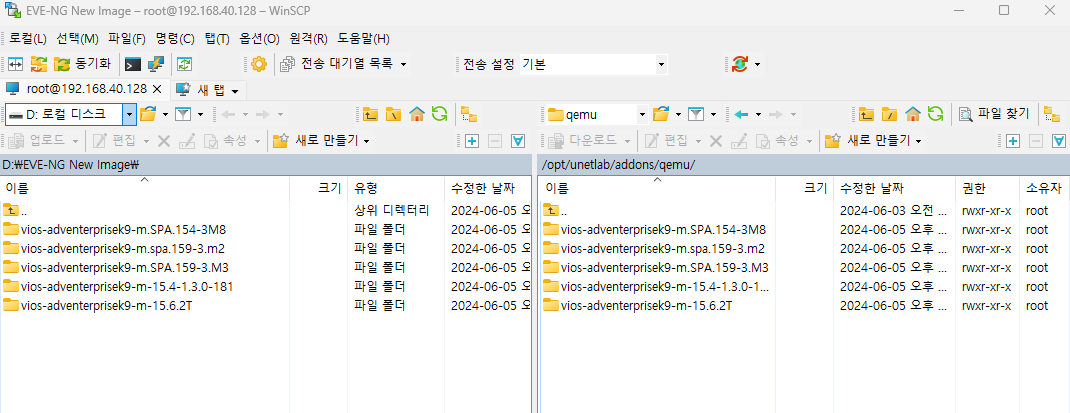Click the remote panel selection filter icon
Screen dimensions: 1070x413
pos(1059,141)
